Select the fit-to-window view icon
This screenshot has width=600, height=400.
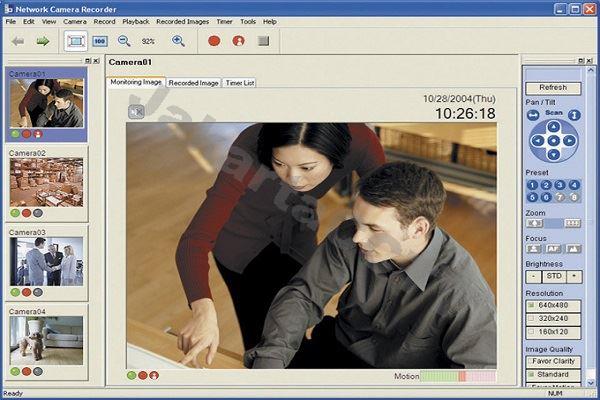click(75, 41)
